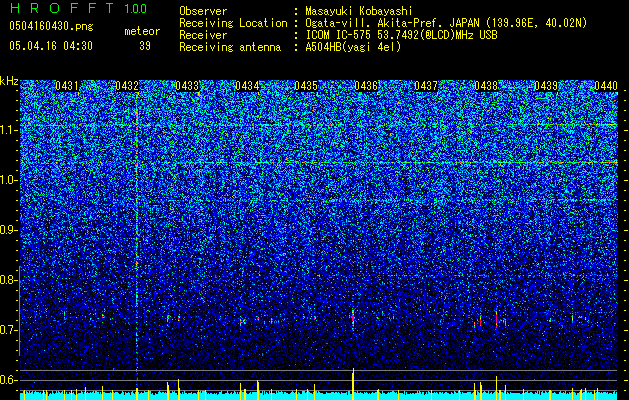Image resolution: width=629 pixels, height=400 pixels.
Task: Click the Receiving Location label
Action: click(x=233, y=23)
